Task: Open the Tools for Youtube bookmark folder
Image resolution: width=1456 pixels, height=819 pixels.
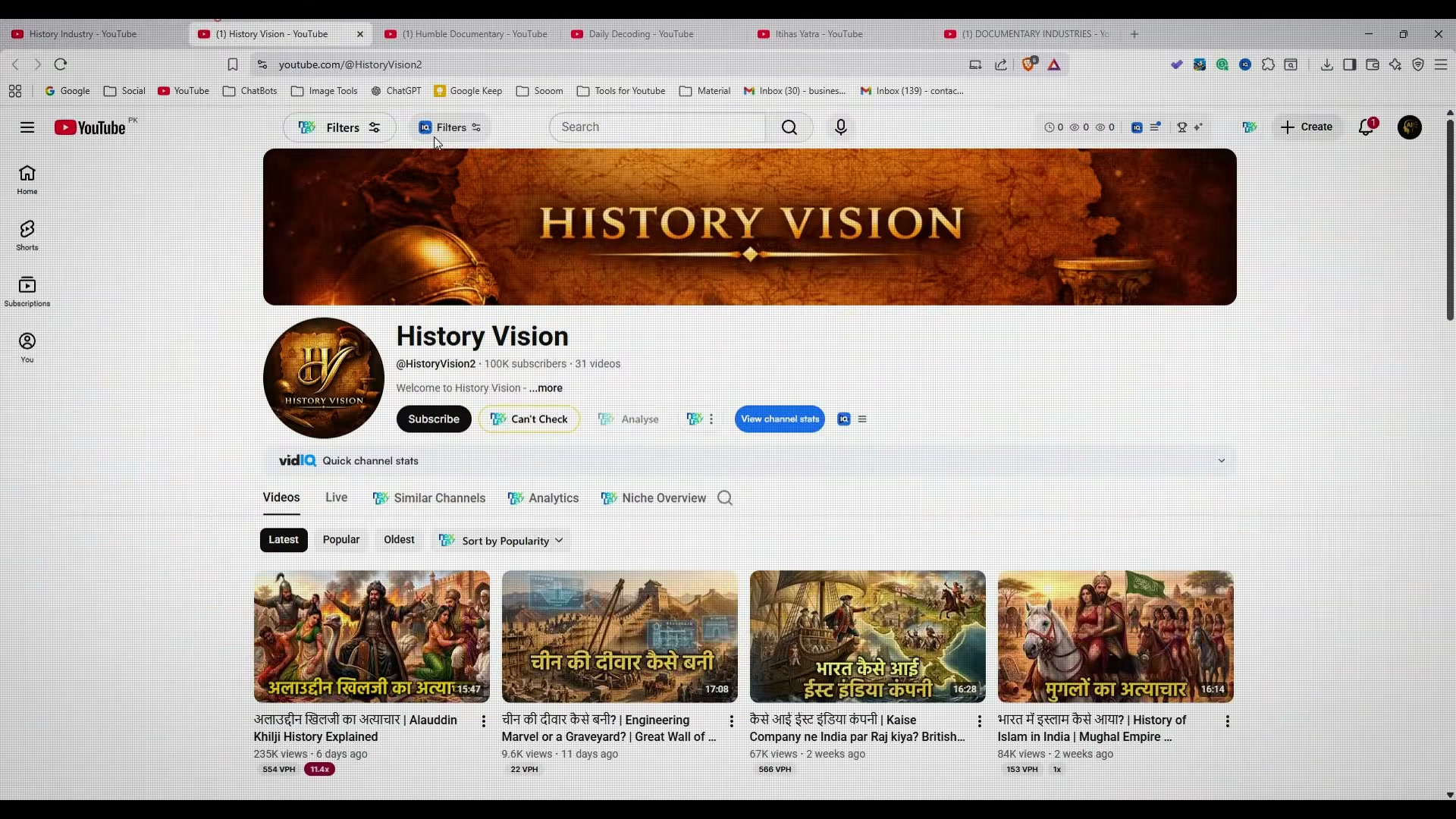Action: click(621, 91)
